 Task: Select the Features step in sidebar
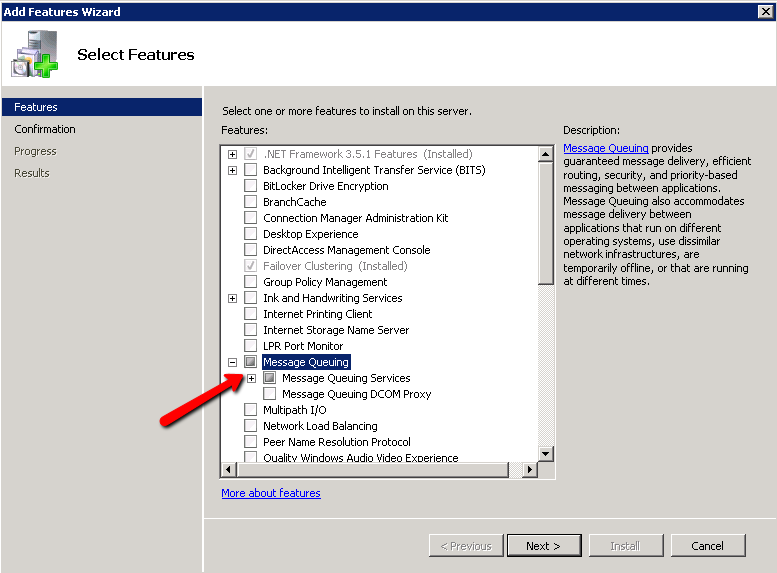36,107
